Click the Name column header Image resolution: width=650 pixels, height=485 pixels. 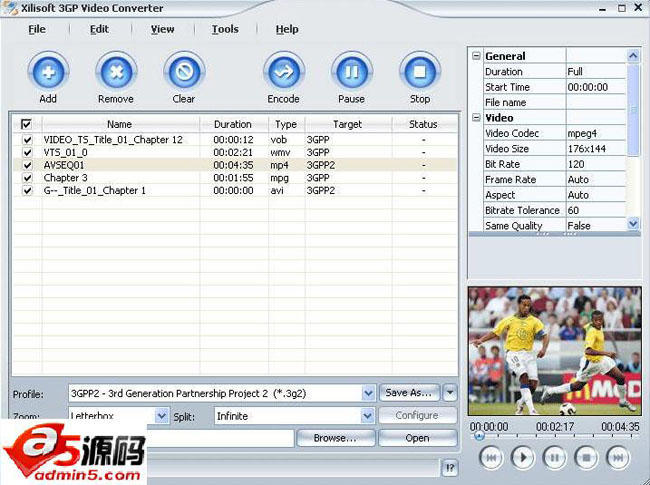coord(119,124)
